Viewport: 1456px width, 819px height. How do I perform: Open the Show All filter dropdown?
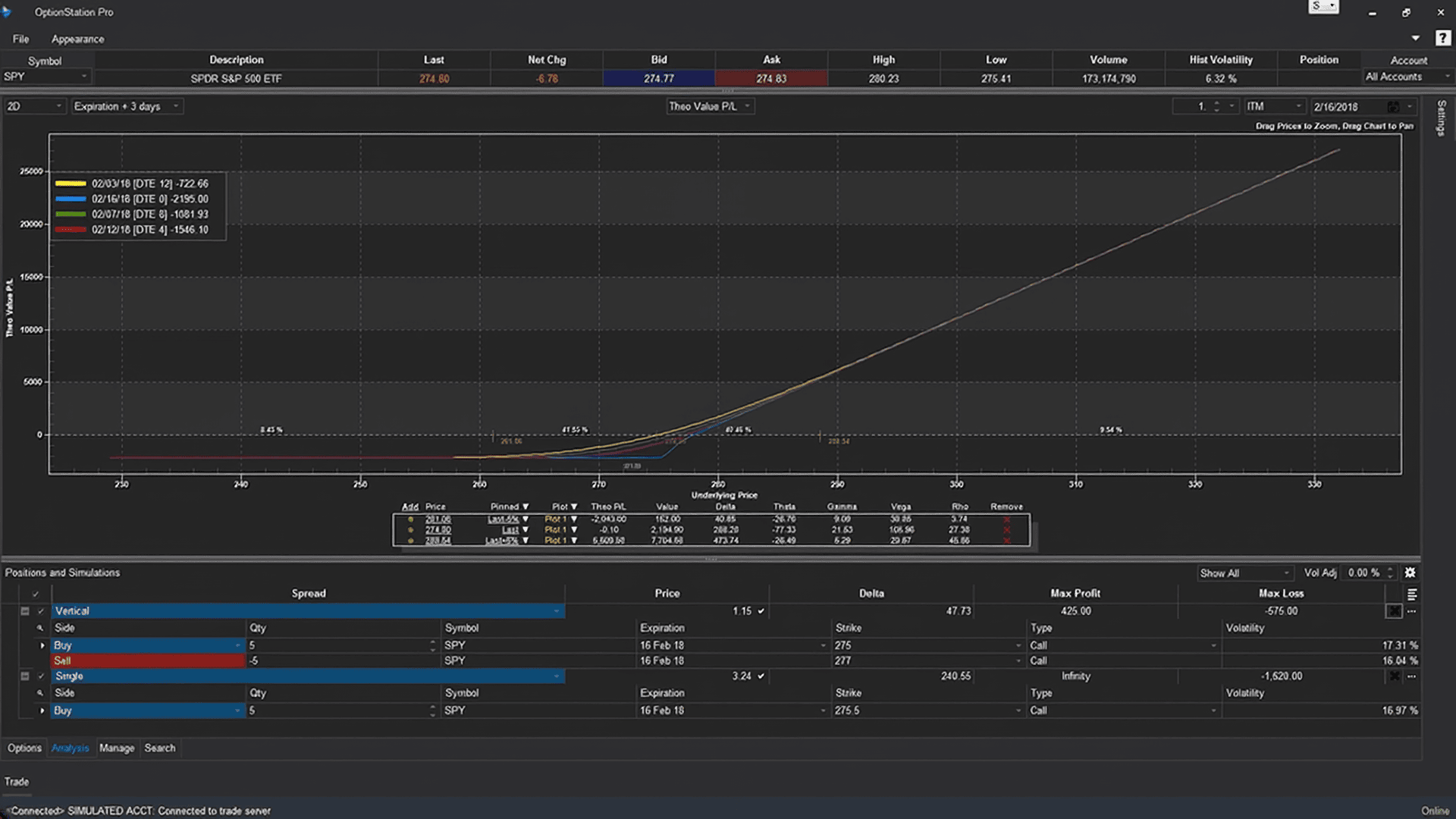(1244, 573)
